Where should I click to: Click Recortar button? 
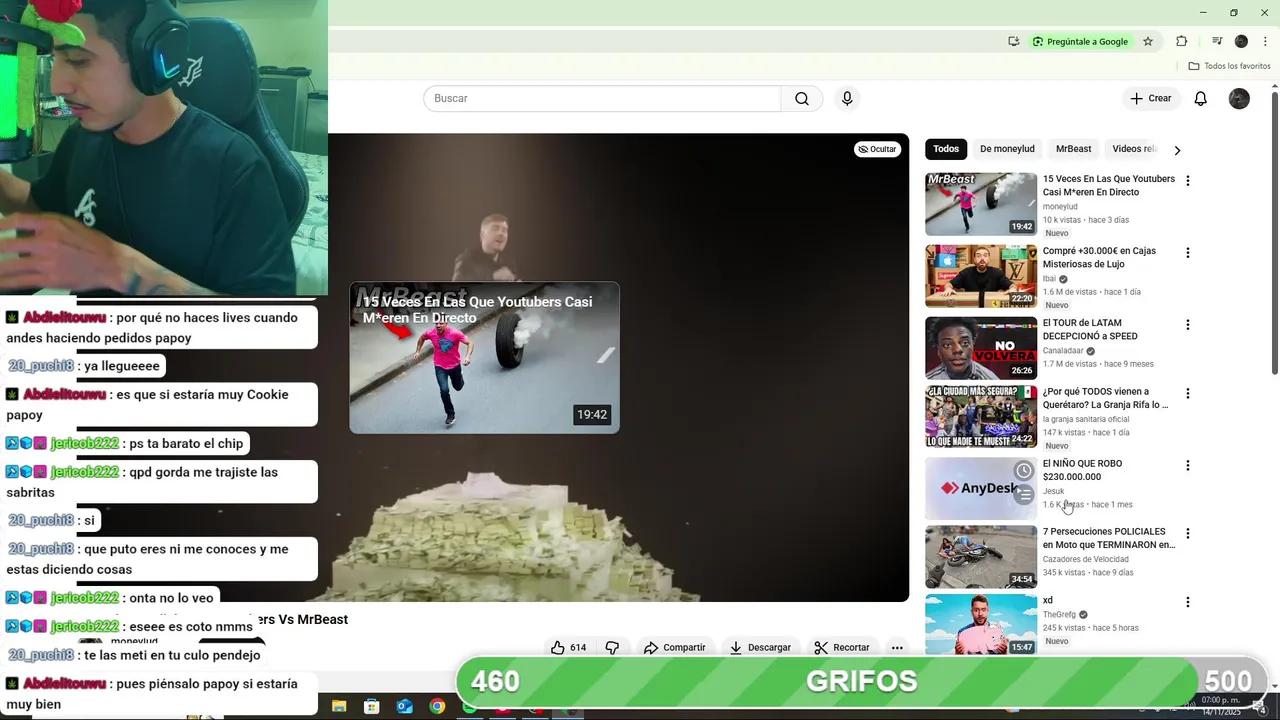tap(842, 647)
